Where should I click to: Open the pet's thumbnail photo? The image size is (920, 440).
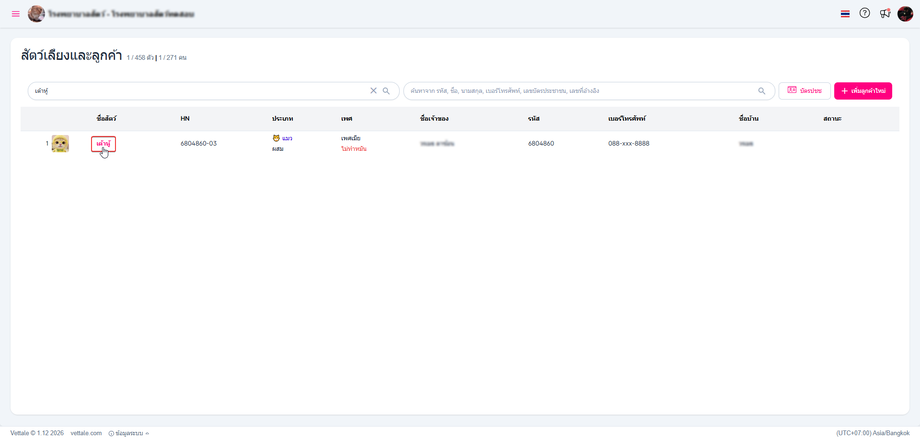[x=61, y=144]
